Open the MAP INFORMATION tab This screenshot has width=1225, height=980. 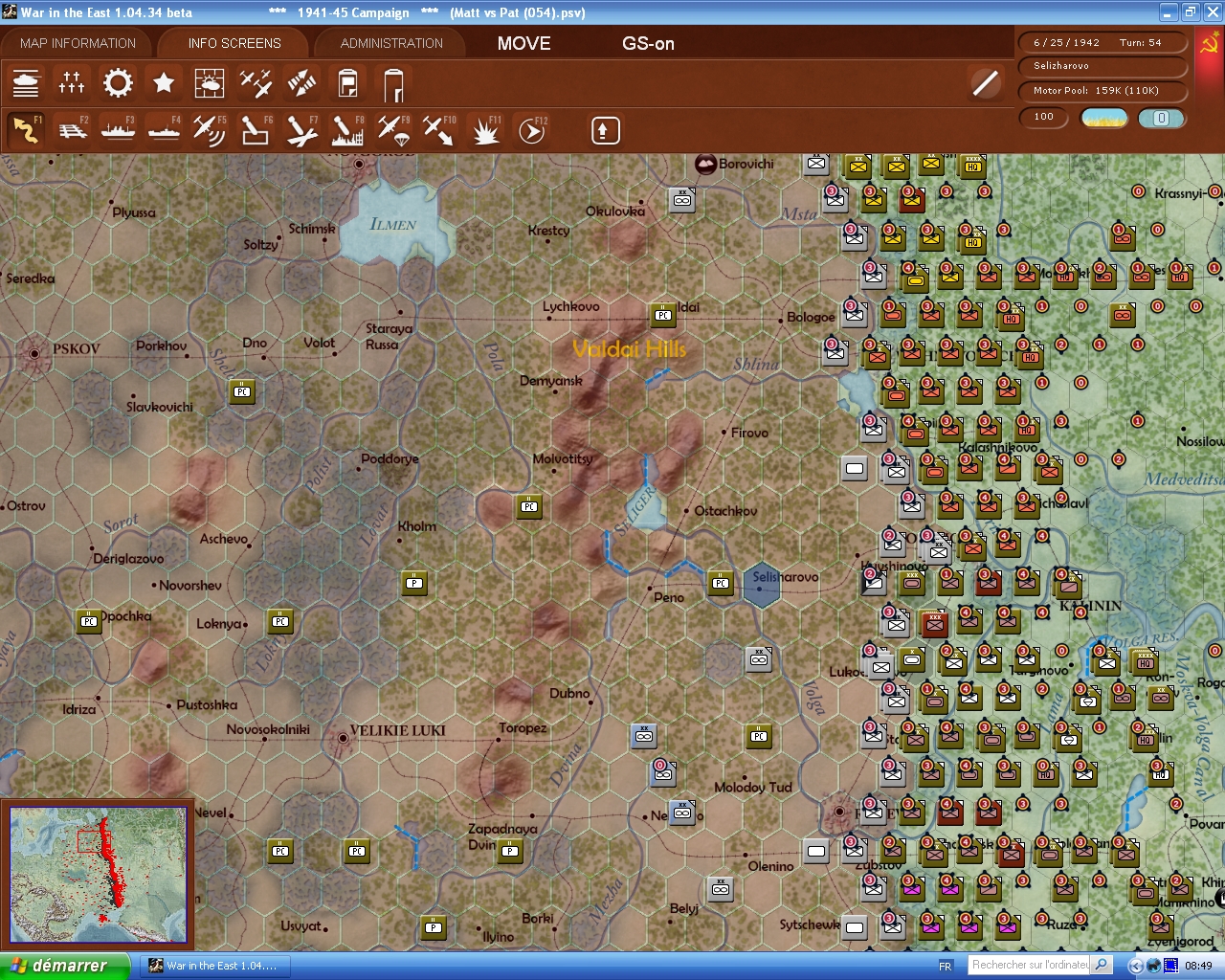(78, 43)
